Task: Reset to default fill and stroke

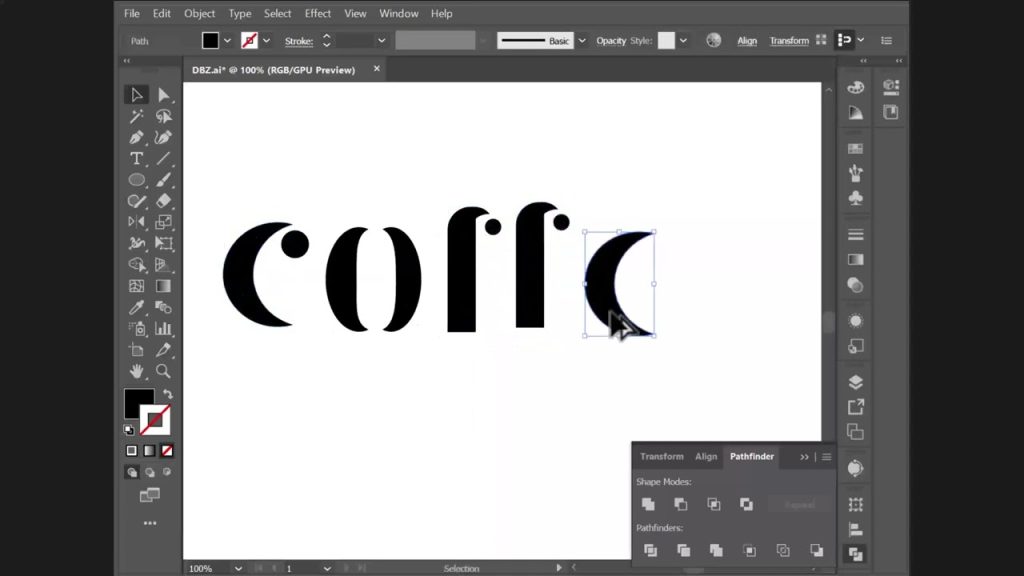Action: pyautogui.click(x=129, y=429)
